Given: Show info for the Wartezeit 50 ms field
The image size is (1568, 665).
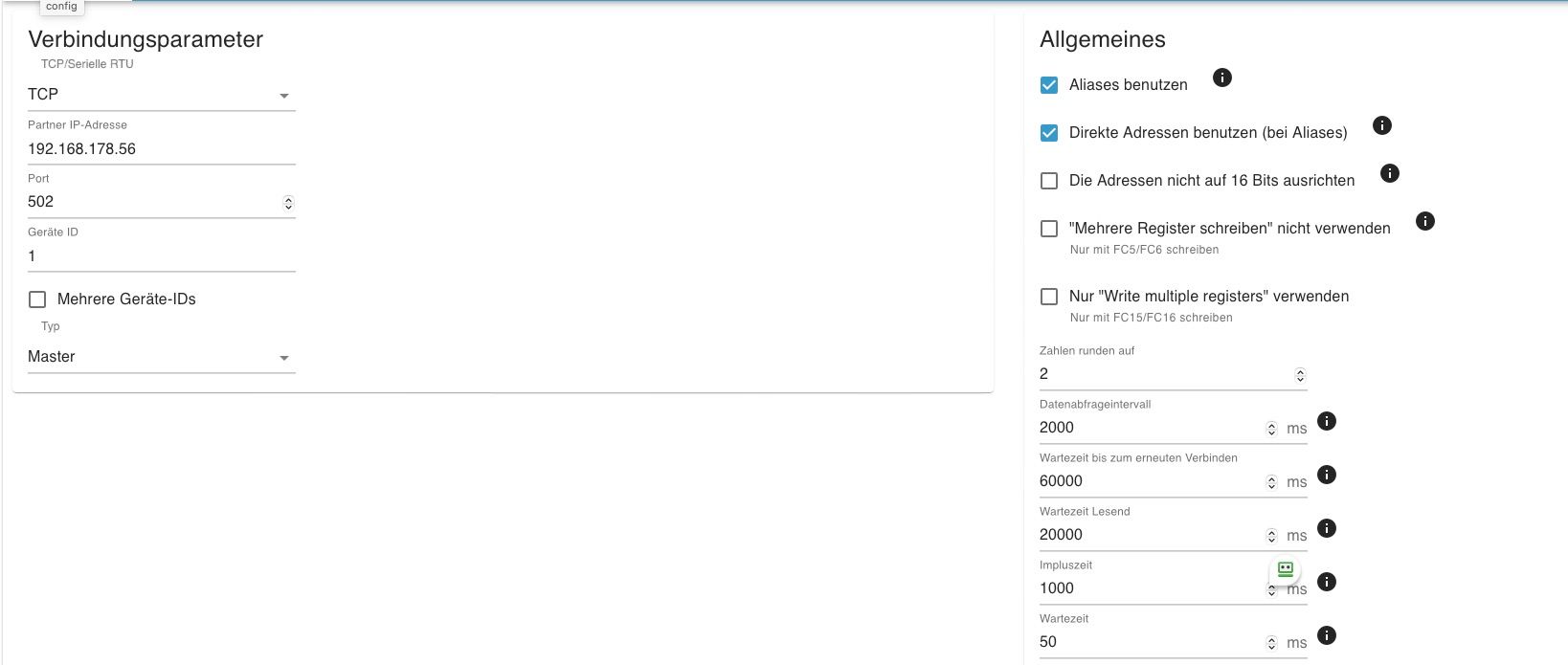Looking at the screenshot, I should point(1327,635).
